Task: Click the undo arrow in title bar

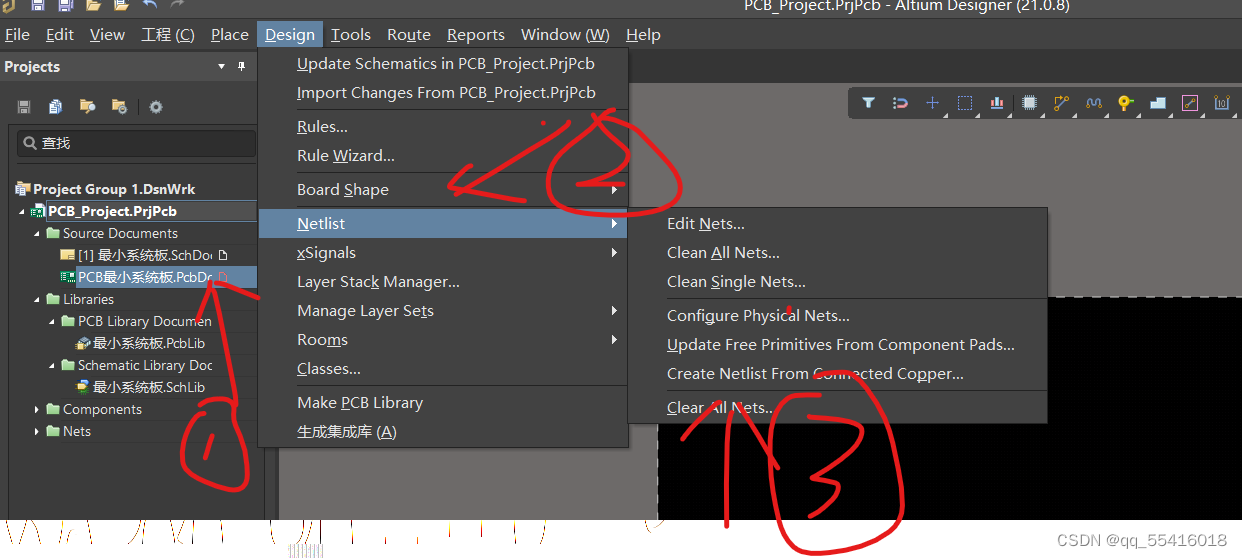Action: tap(150, 6)
